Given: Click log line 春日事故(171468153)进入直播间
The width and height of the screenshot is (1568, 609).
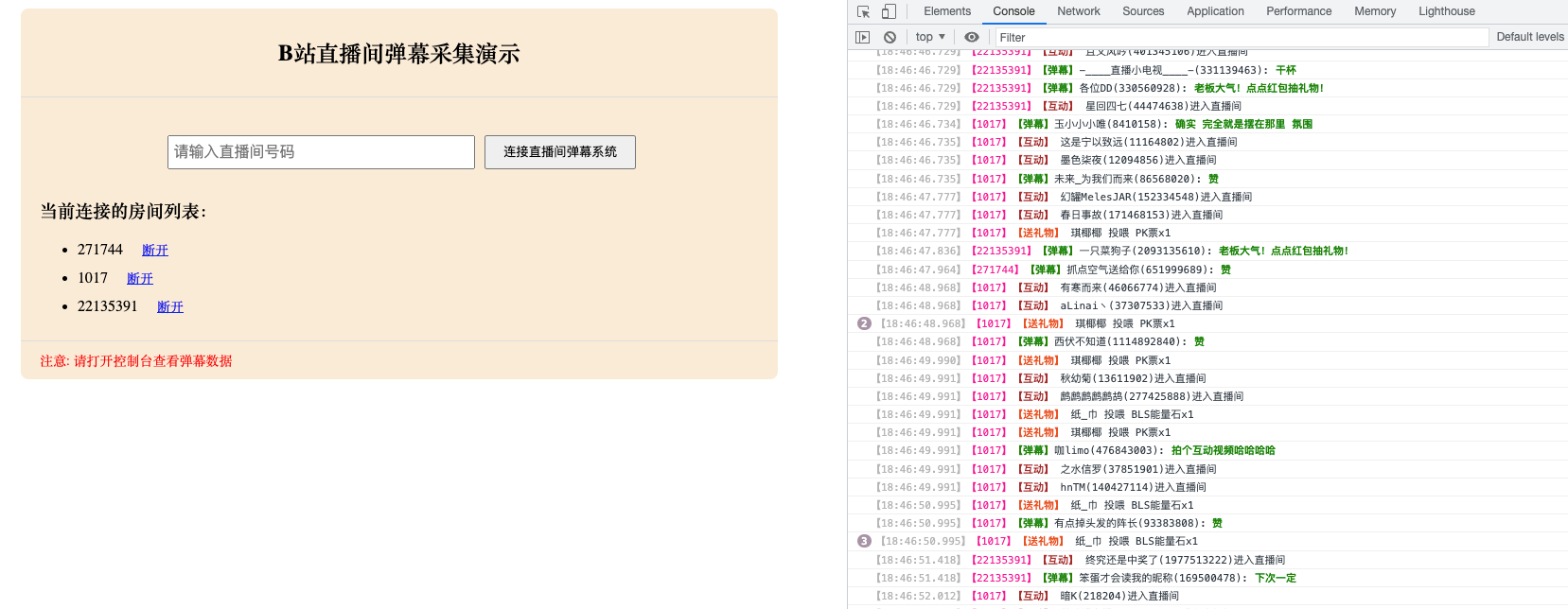Looking at the screenshot, I should coord(1207,215).
